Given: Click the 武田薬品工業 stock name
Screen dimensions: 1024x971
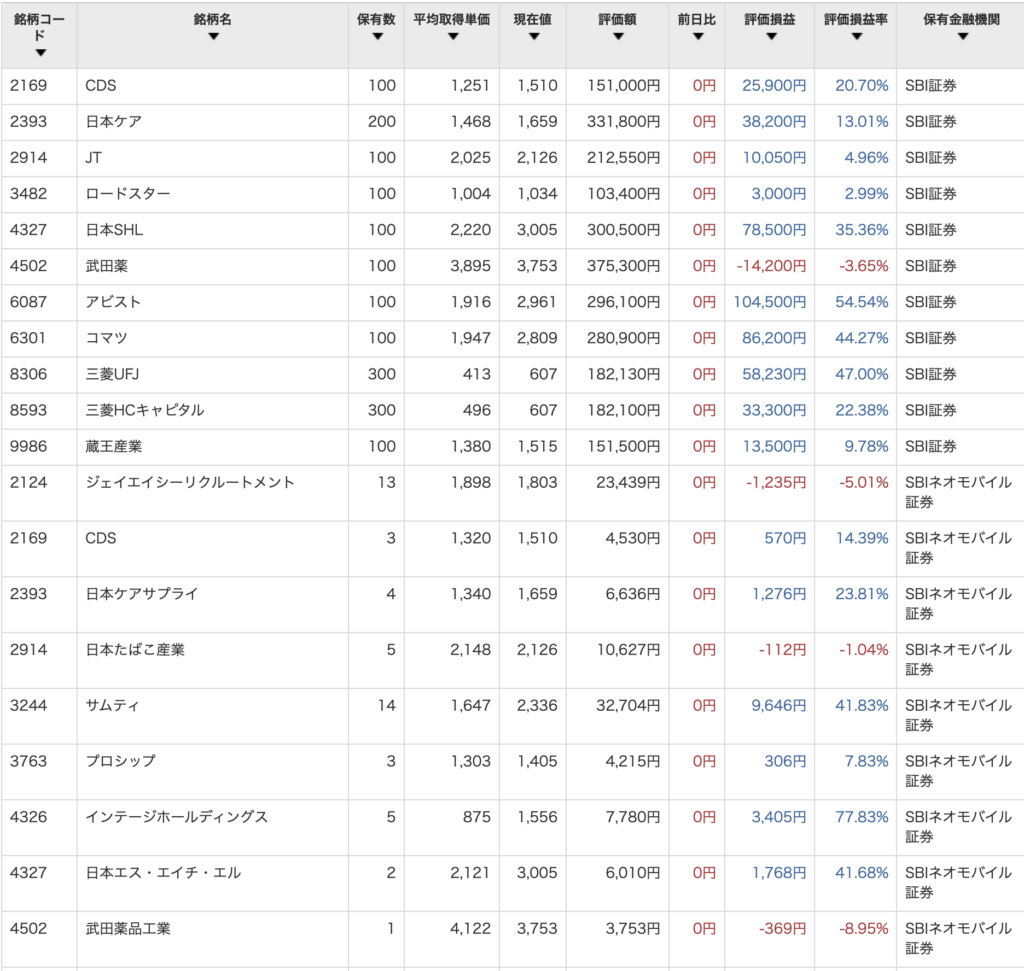Looking at the screenshot, I should (x=128, y=929).
